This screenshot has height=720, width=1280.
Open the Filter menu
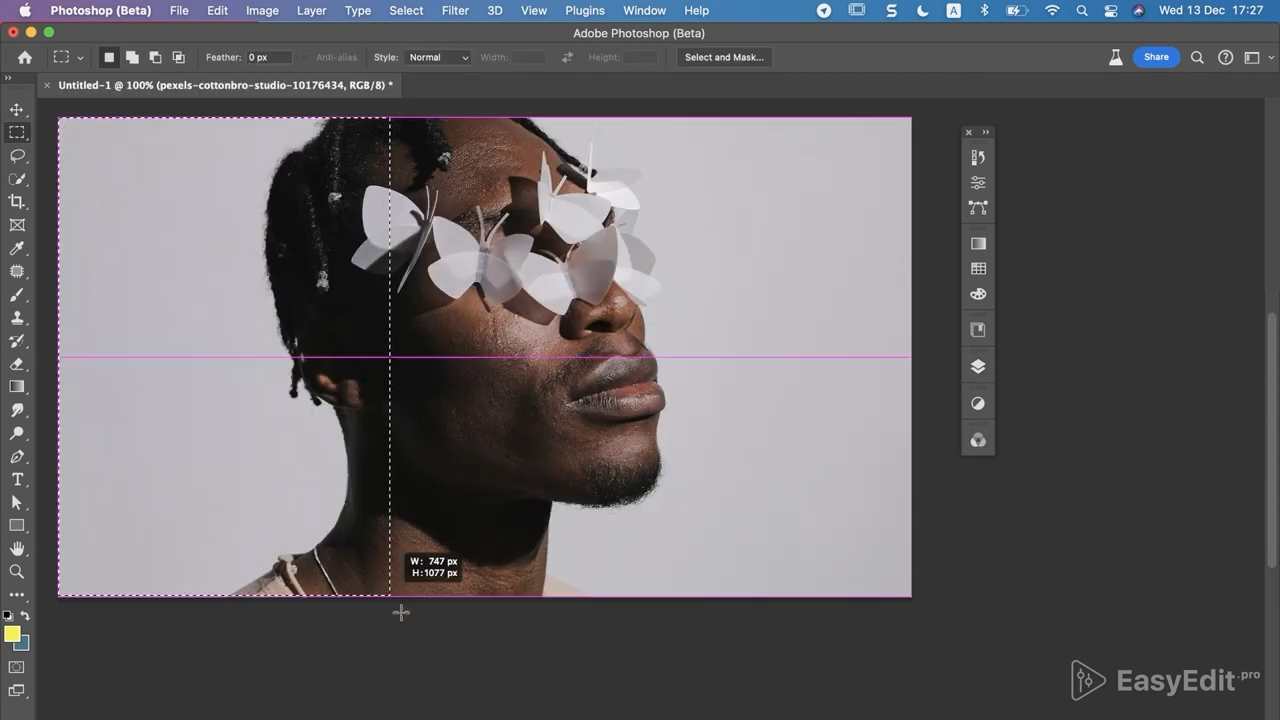coord(455,11)
